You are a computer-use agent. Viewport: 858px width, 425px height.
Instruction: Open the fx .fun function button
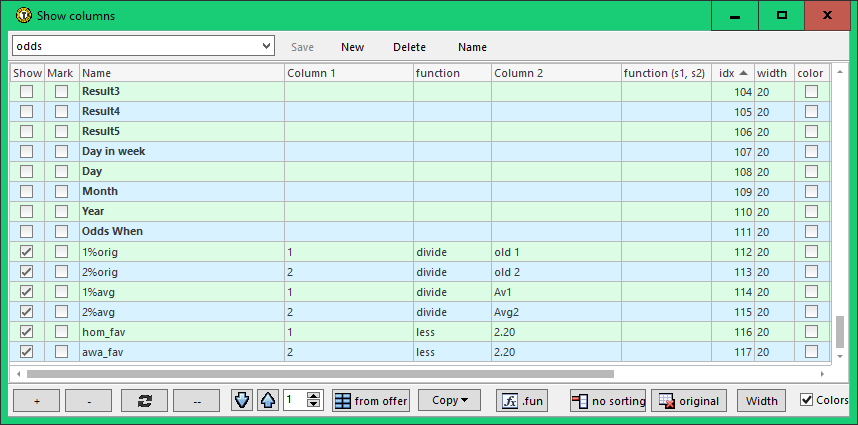[521, 400]
